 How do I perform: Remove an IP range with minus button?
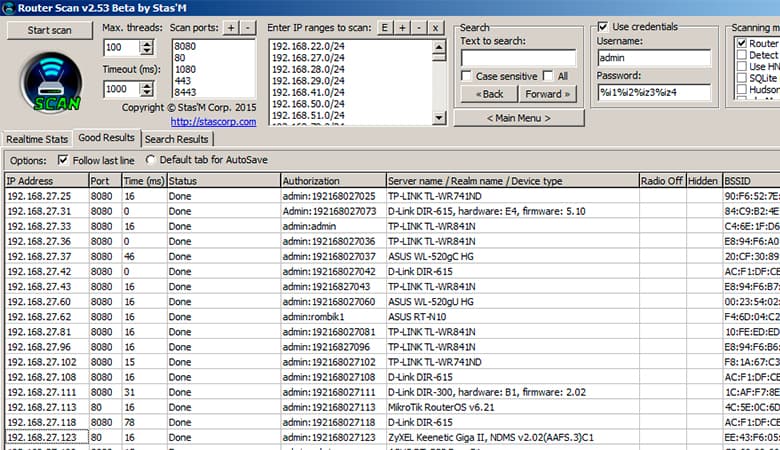click(419, 28)
